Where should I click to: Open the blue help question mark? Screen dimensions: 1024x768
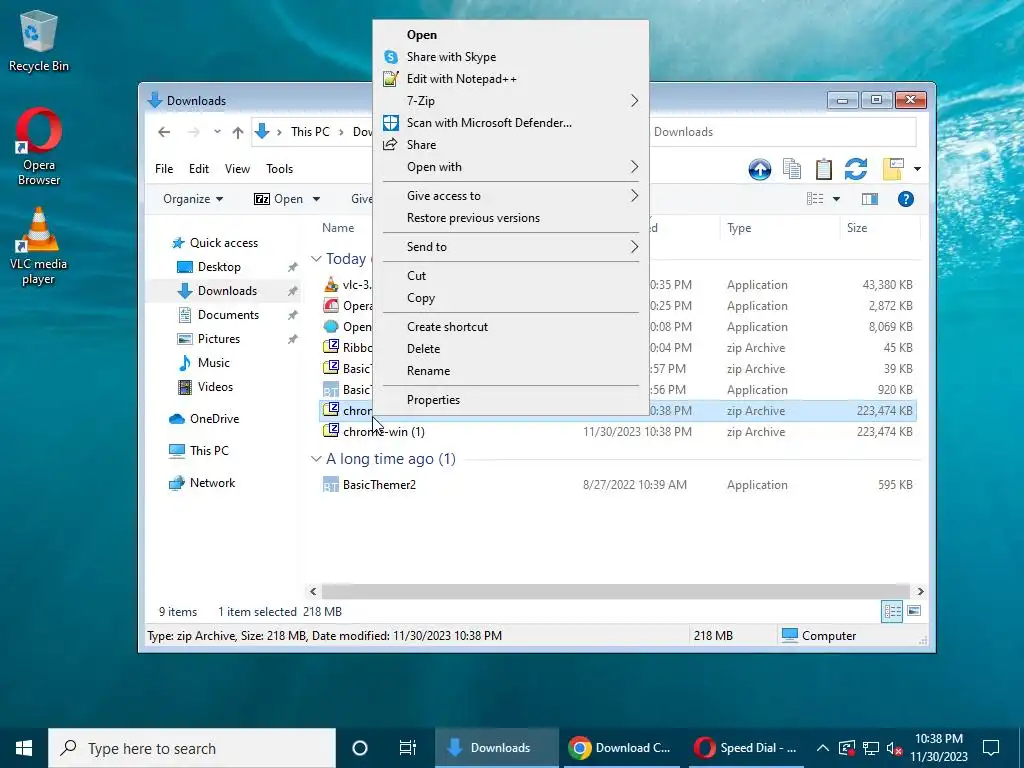click(x=905, y=199)
